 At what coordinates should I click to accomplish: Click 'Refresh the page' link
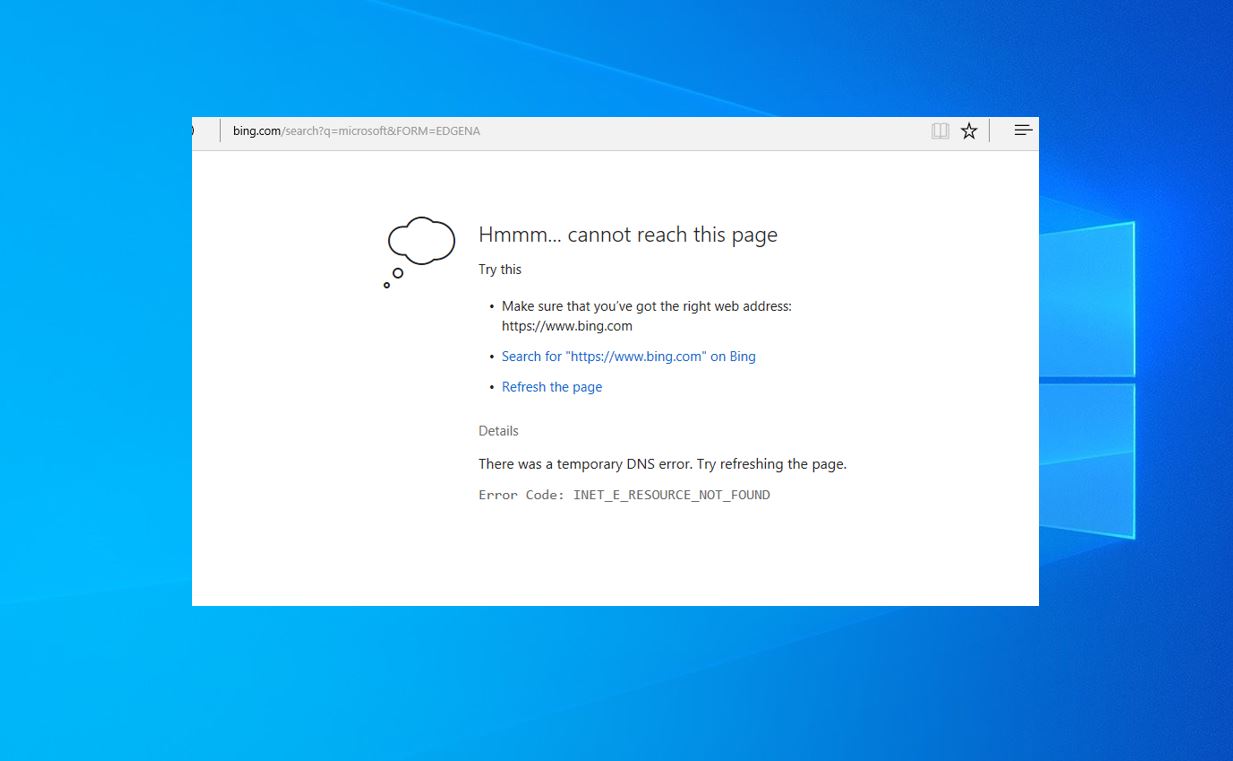(552, 387)
